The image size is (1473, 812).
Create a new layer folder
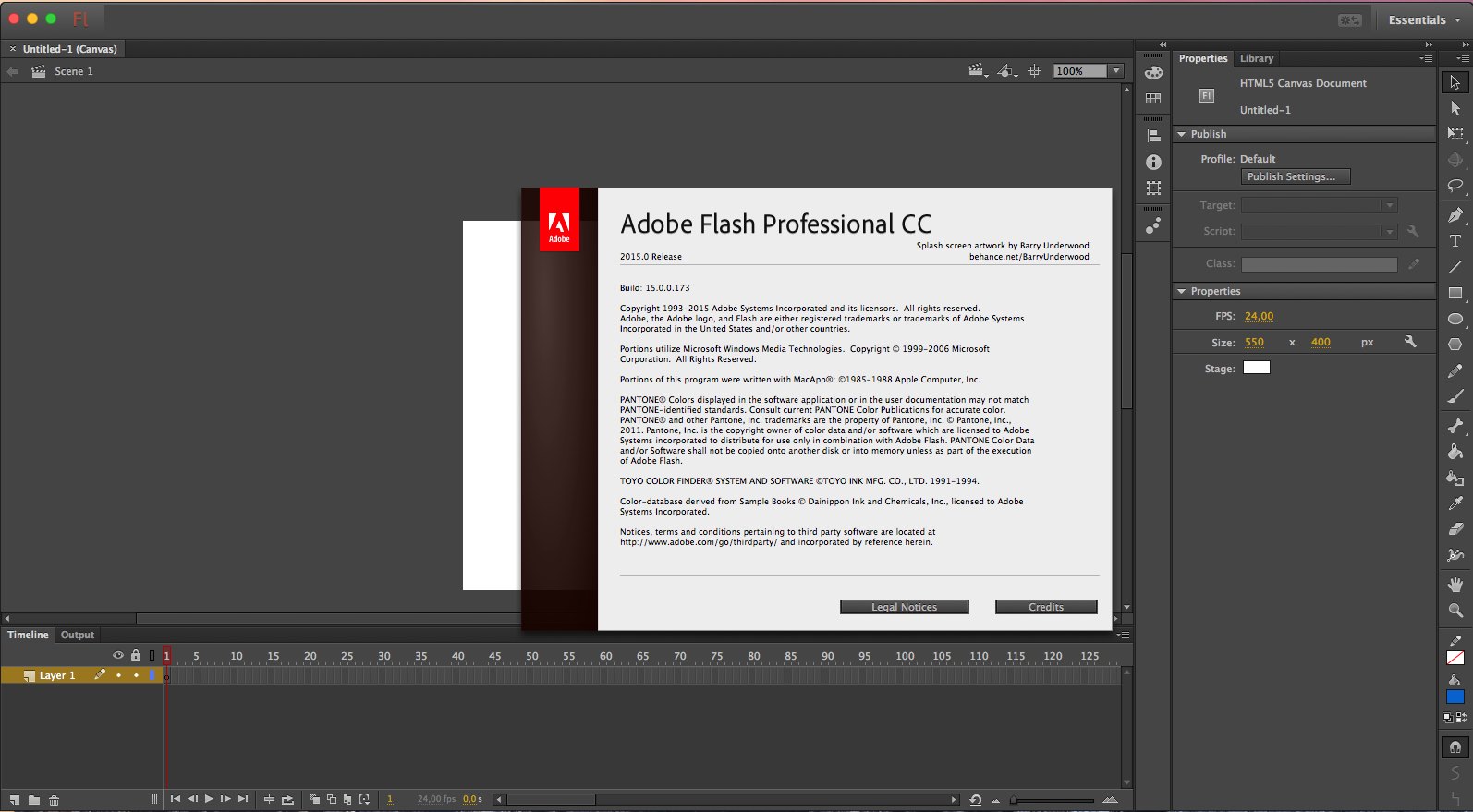pyautogui.click(x=34, y=800)
